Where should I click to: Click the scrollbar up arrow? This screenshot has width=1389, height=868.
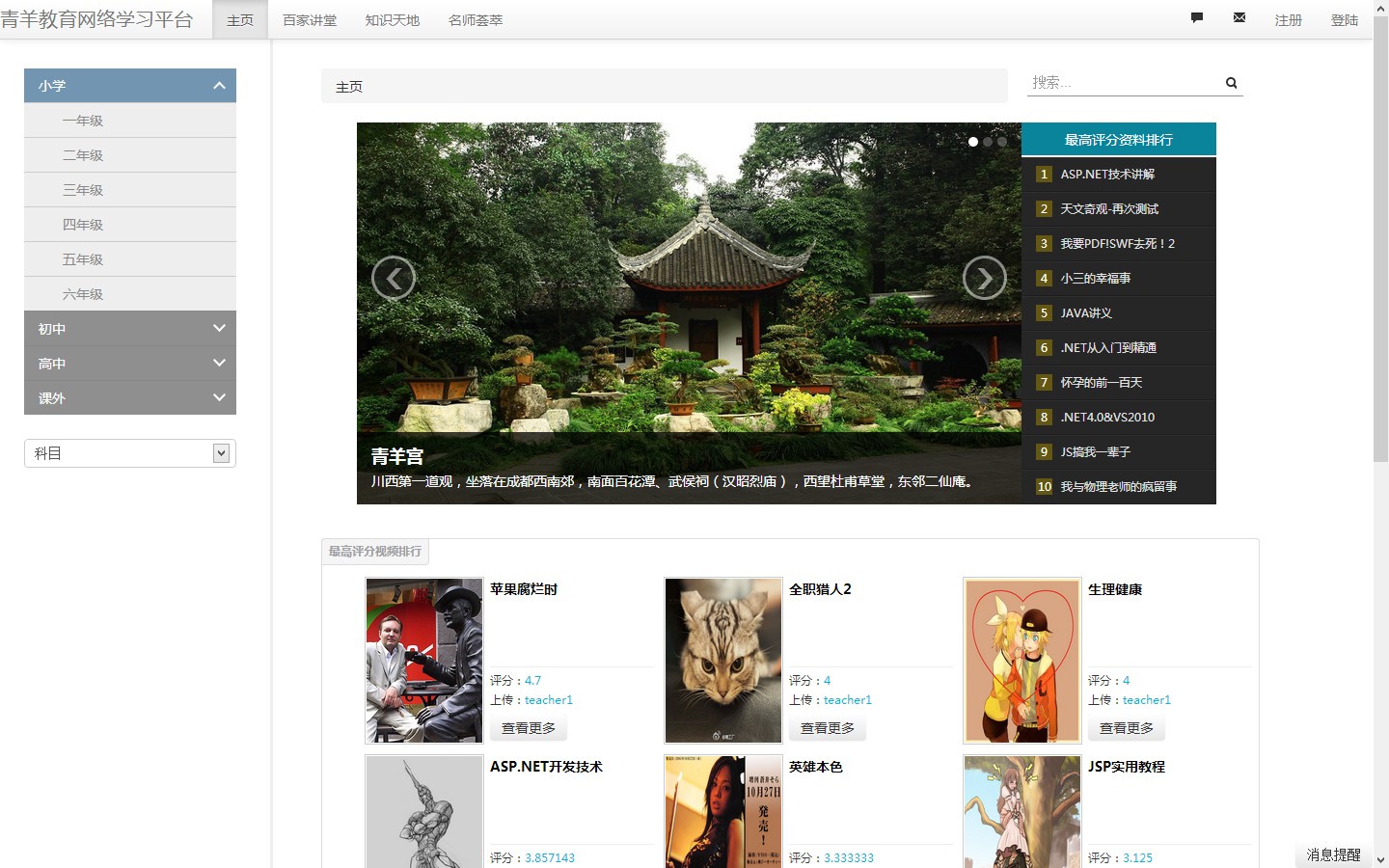click(1380, 9)
